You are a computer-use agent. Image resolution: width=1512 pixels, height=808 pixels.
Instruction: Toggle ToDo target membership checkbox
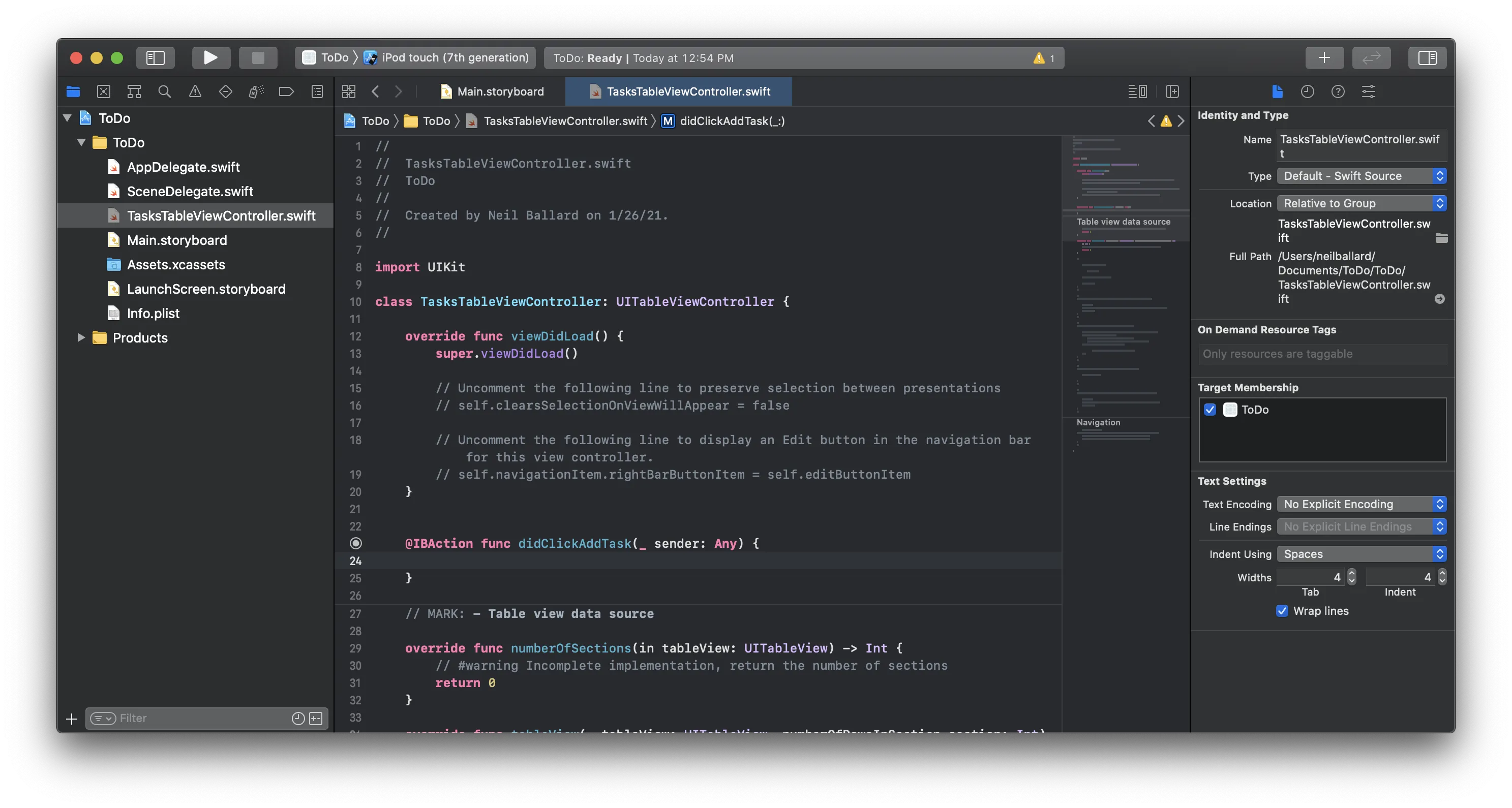pyautogui.click(x=1209, y=410)
